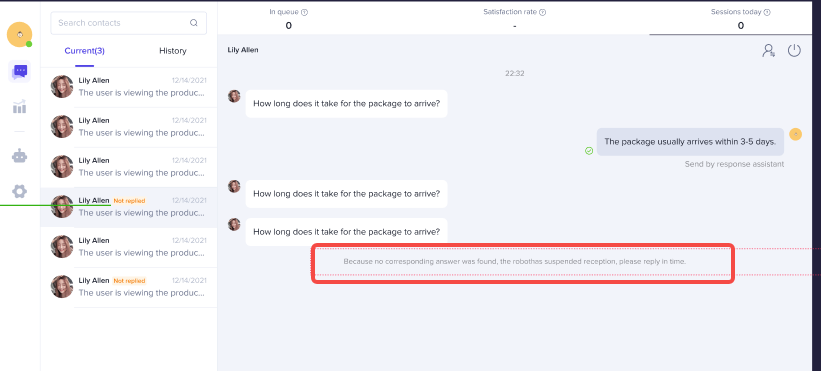Image resolution: width=821 pixels, height=371 pixels.
Task: Open the chat conversations sidebar icon
Action: coord(19,71)
